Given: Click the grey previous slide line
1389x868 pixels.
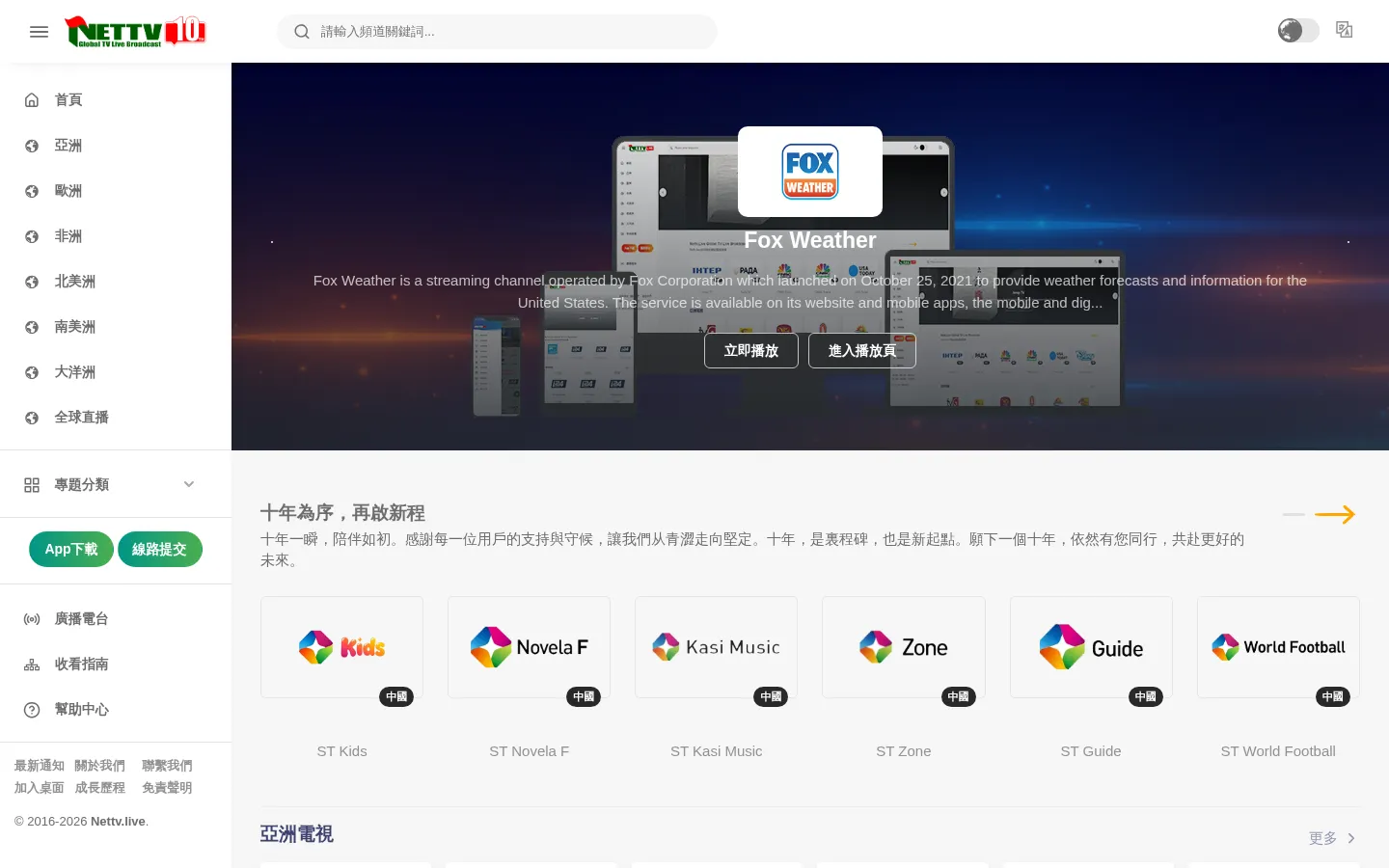Looking at the screenshot, I should pyautogui.click(x=1294, y=515).
